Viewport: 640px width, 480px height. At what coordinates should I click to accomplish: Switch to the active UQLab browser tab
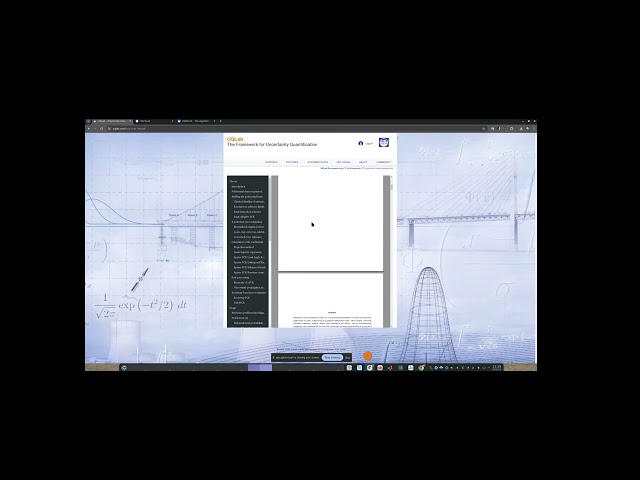tap(112, 121)
